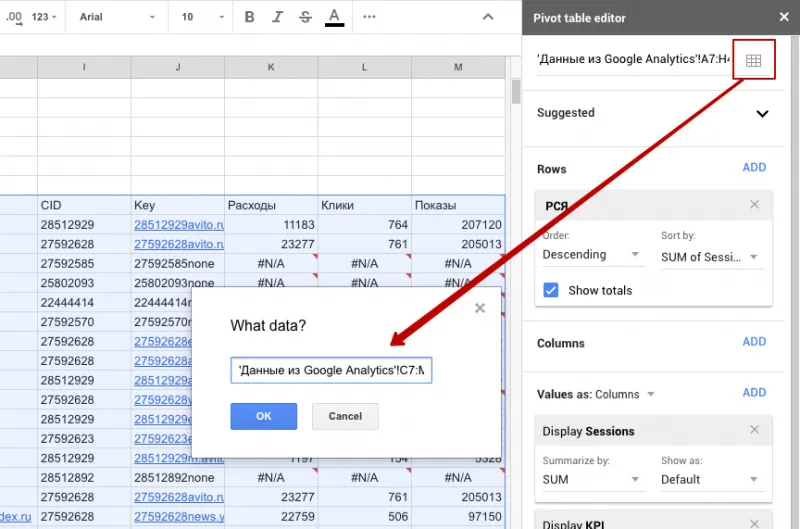Select cell with value 764
The width and height of the screenshot is (800, 529).
[x=364, y=224]
